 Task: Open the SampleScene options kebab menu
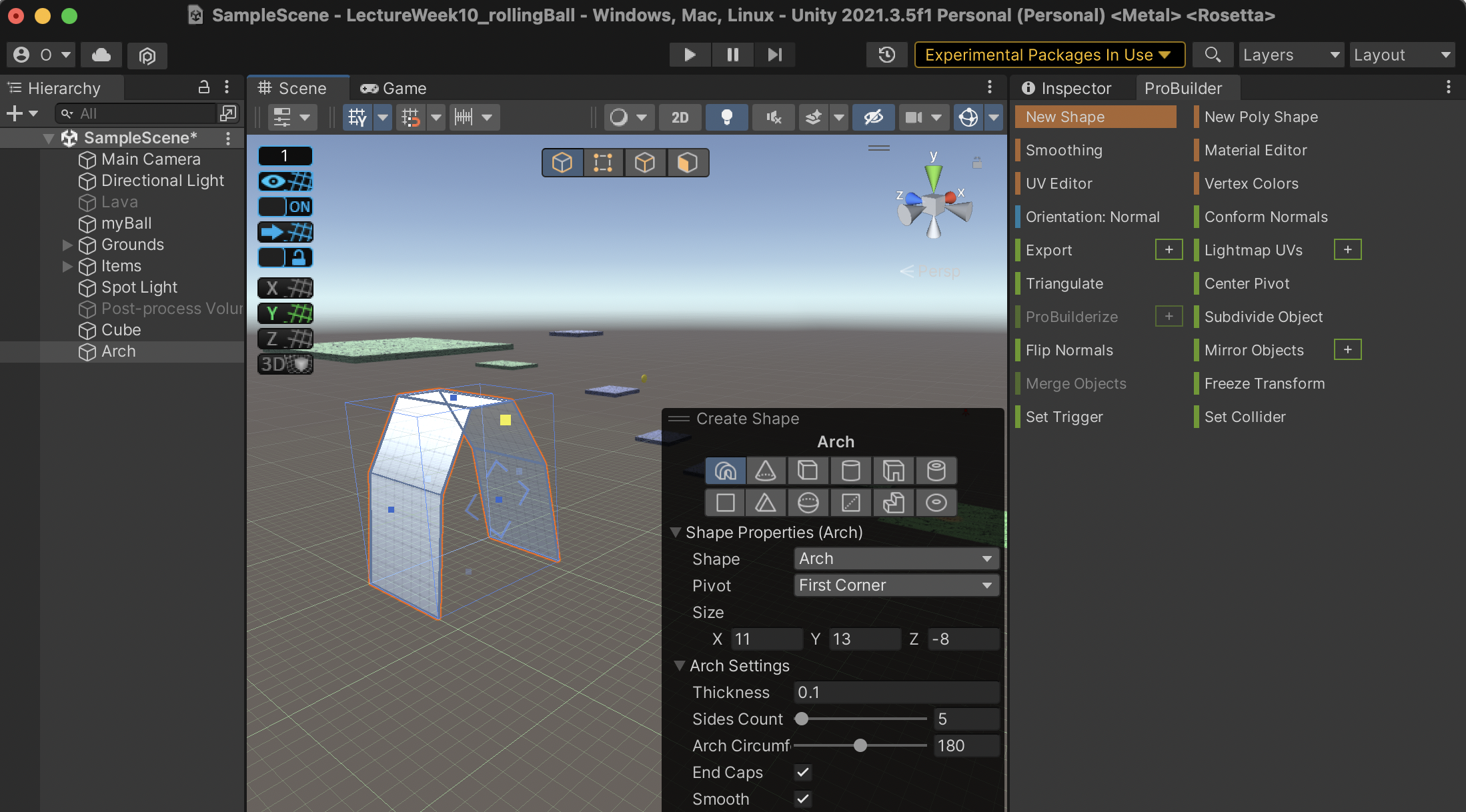point(228,138)
